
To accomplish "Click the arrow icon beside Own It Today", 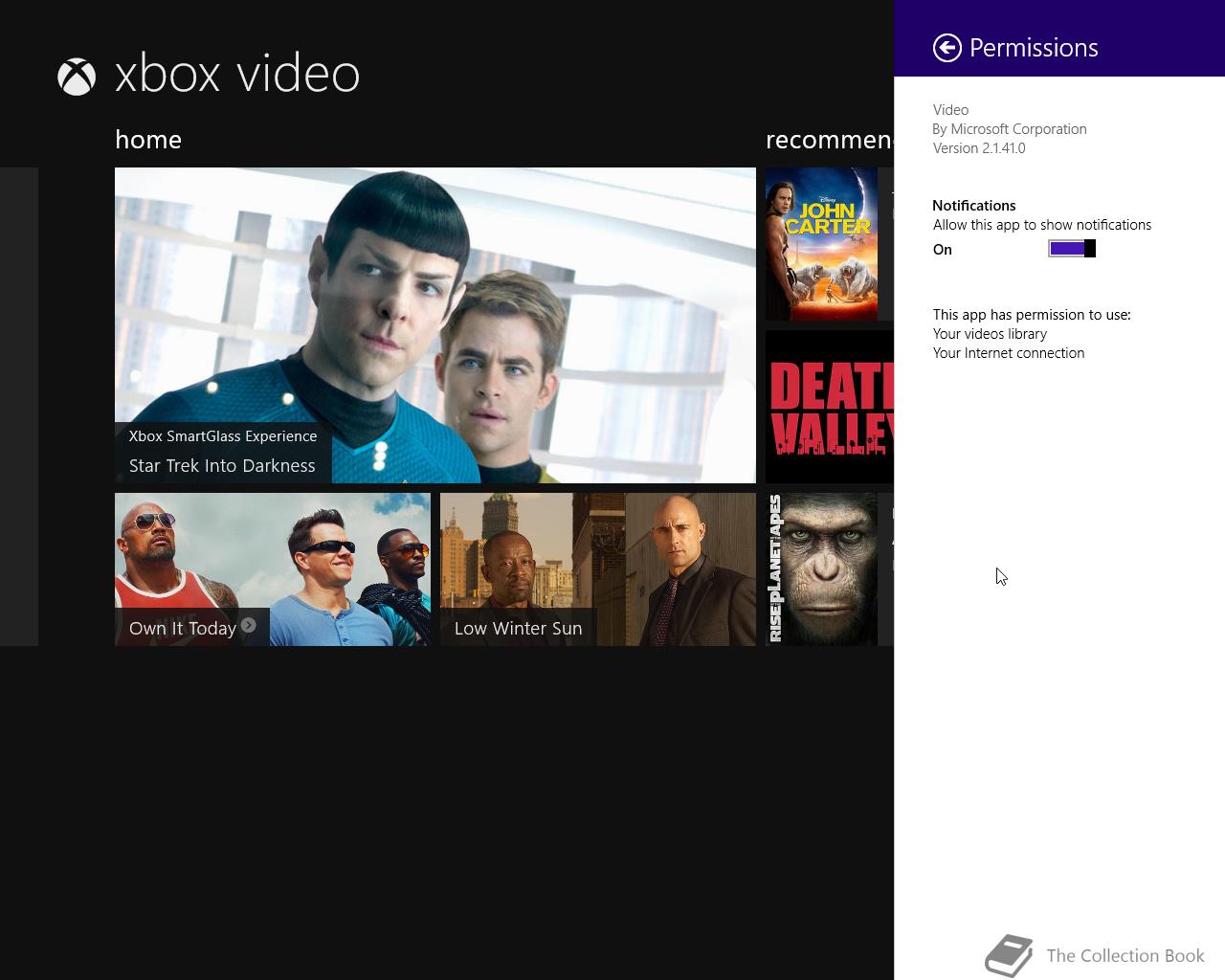I will (x=249, y=625).
